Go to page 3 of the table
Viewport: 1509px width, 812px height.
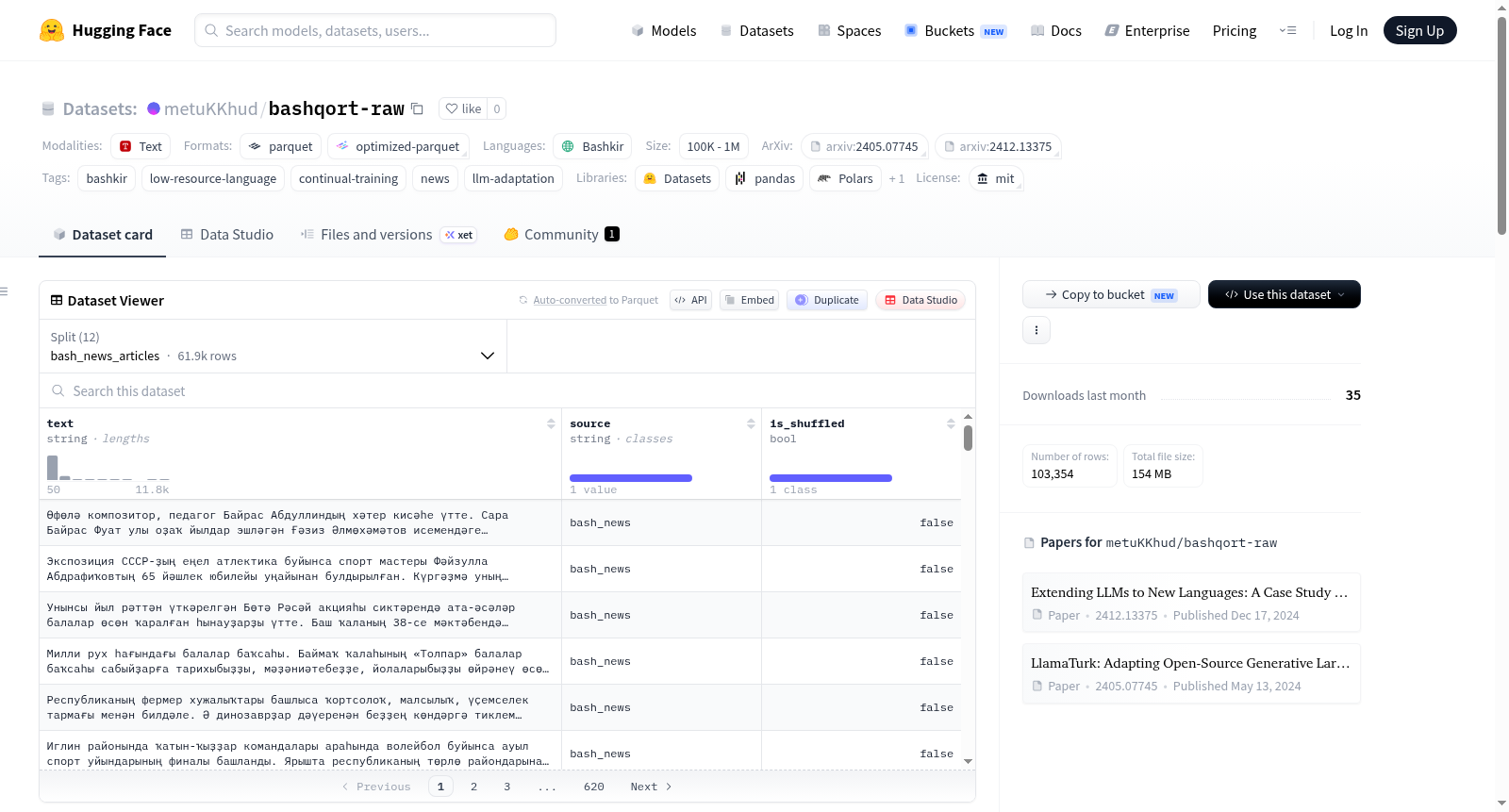pyautogui.click(x=506, y=787)
